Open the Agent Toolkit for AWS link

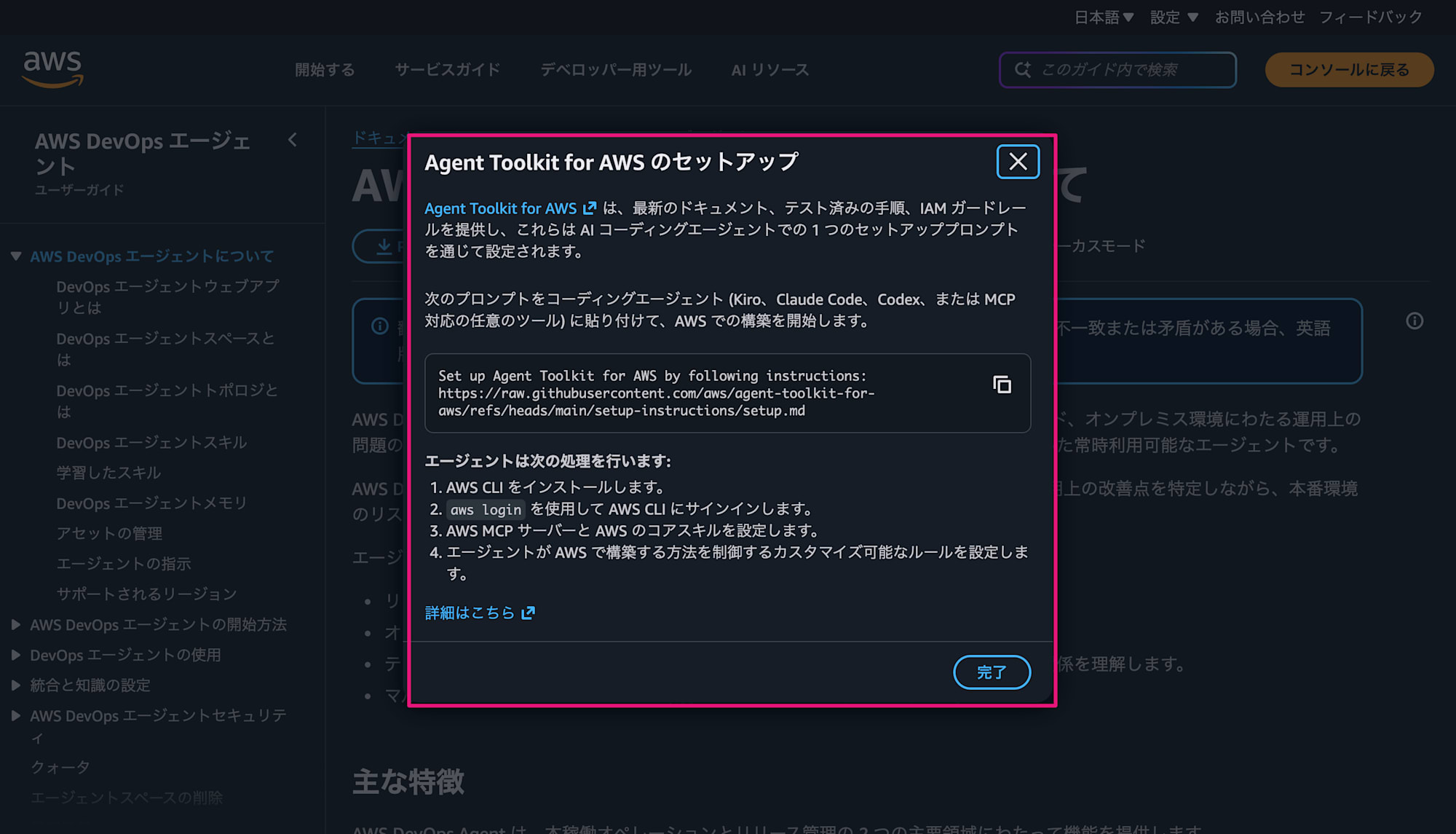pos(510,208)
